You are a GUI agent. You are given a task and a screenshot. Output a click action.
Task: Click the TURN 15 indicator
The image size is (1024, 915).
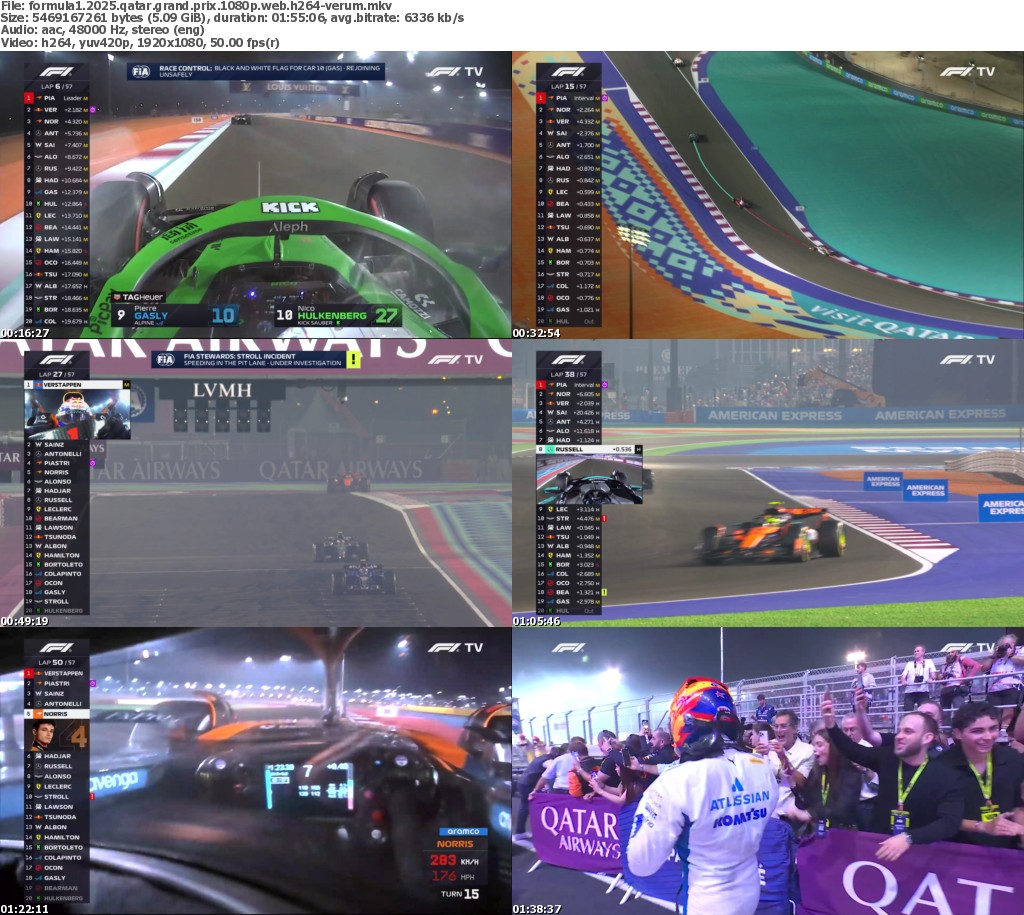coord(463,892)
